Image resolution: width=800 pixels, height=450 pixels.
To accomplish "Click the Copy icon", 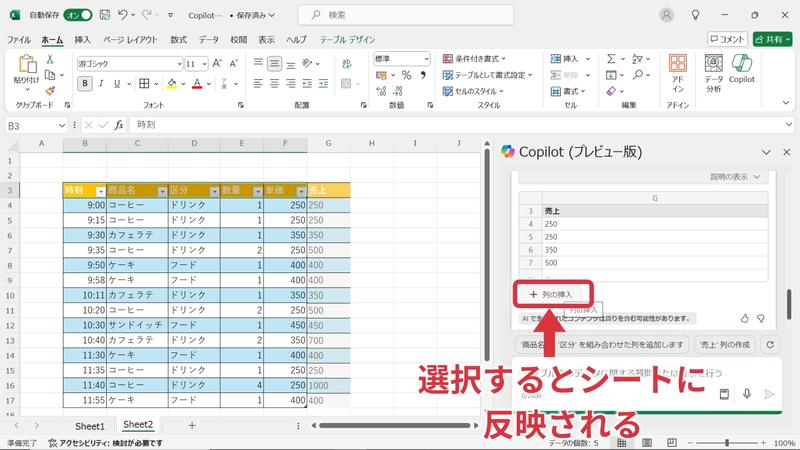I will pos(50,75).
